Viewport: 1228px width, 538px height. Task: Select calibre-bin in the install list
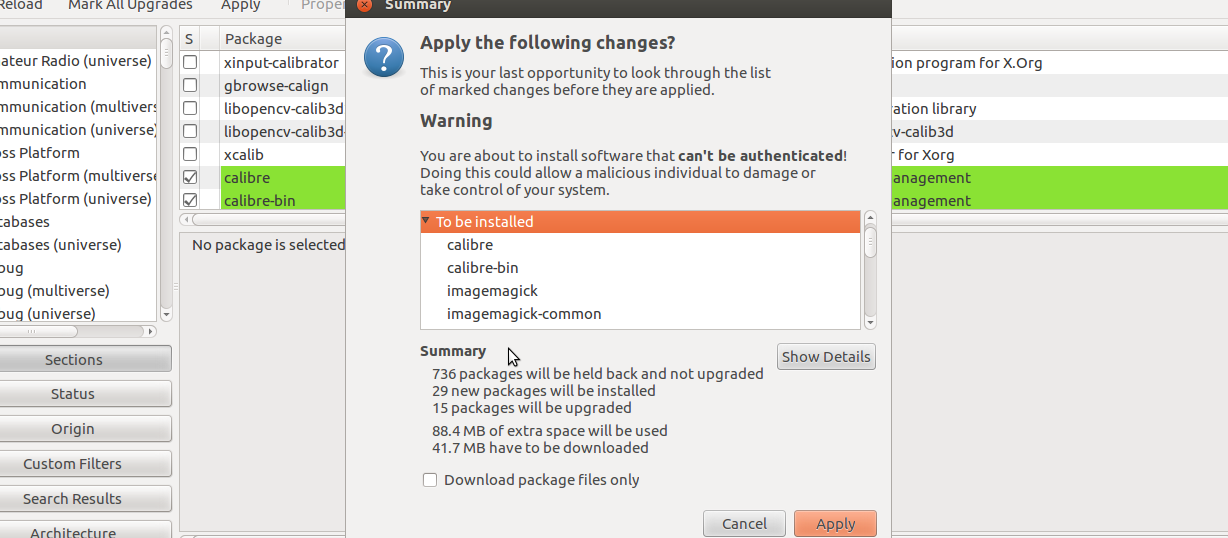(482, 268)
